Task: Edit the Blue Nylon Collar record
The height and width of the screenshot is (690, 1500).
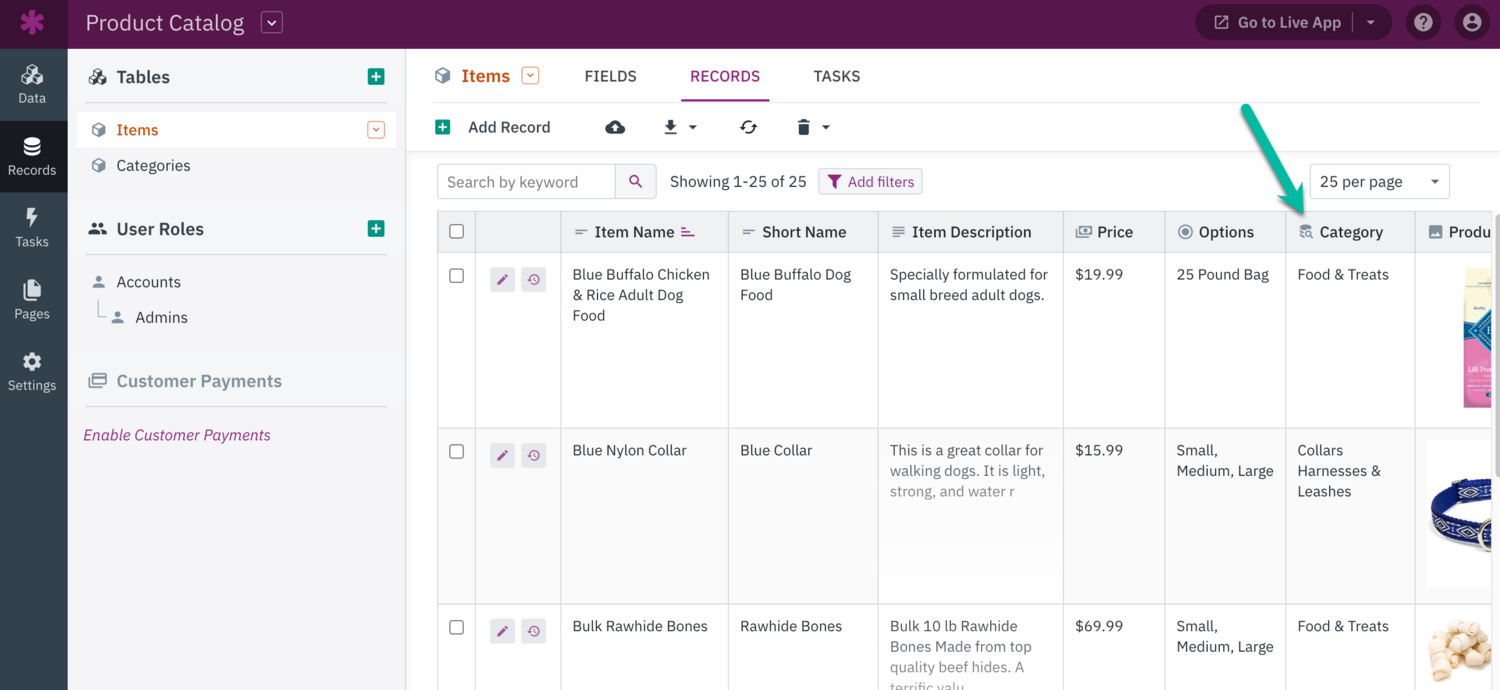Action: pyautogui.click(x=502, y=455)
